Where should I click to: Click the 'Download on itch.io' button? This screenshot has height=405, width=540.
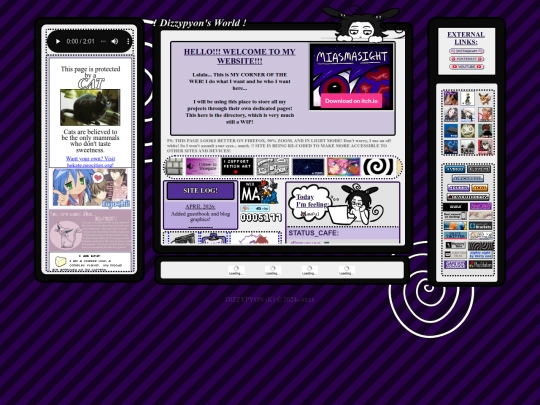(351, 101)
